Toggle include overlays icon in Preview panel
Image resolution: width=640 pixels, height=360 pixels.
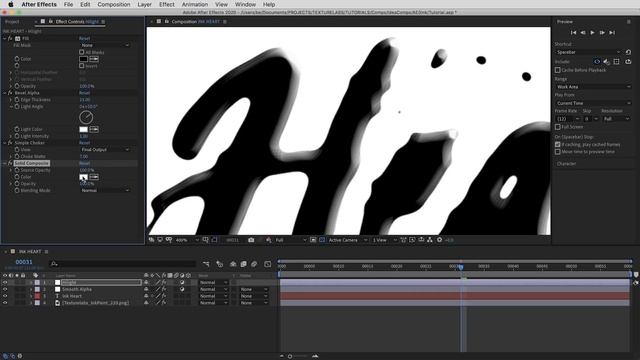(x=616, y=62)
